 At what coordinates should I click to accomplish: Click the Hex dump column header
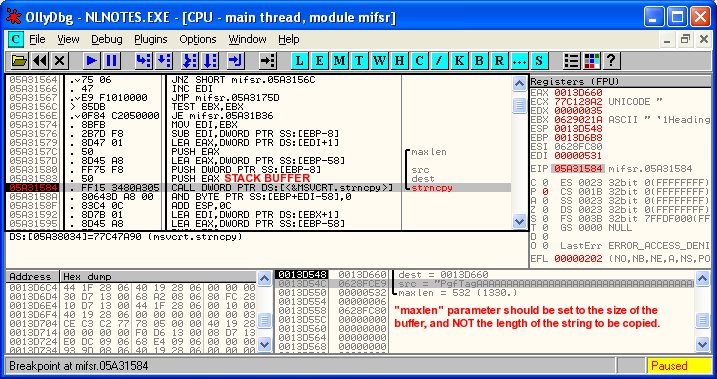[158, 277]
